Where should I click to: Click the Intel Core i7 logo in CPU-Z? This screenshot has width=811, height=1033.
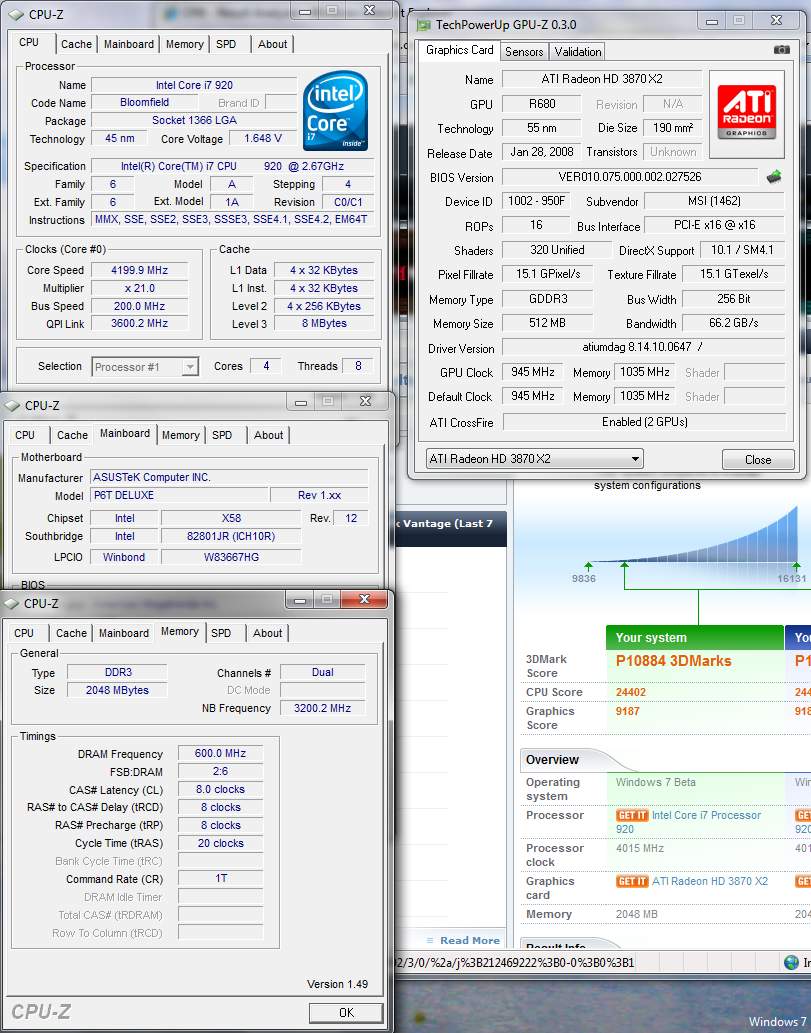[x=335, y=111]
